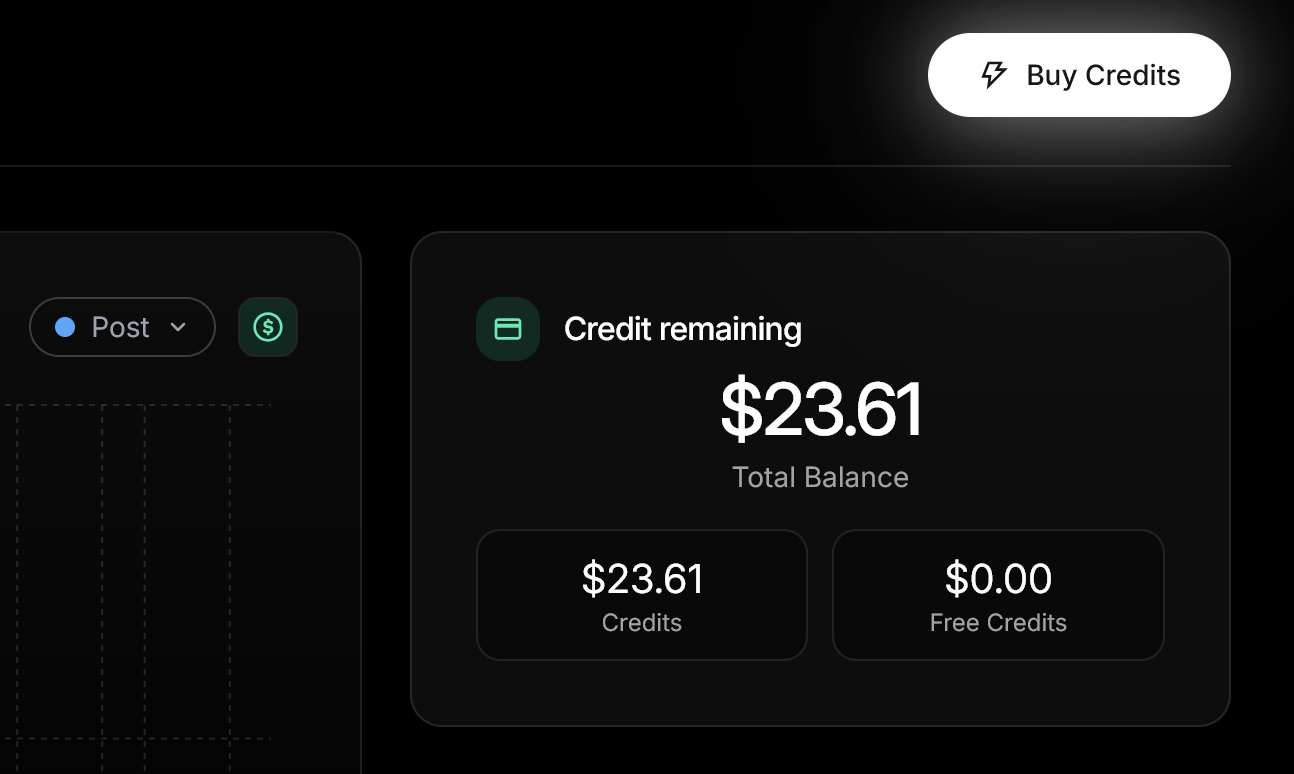Click the credit card icon beside Credit remaining
1294x774 pixels.
pos(508,328)
